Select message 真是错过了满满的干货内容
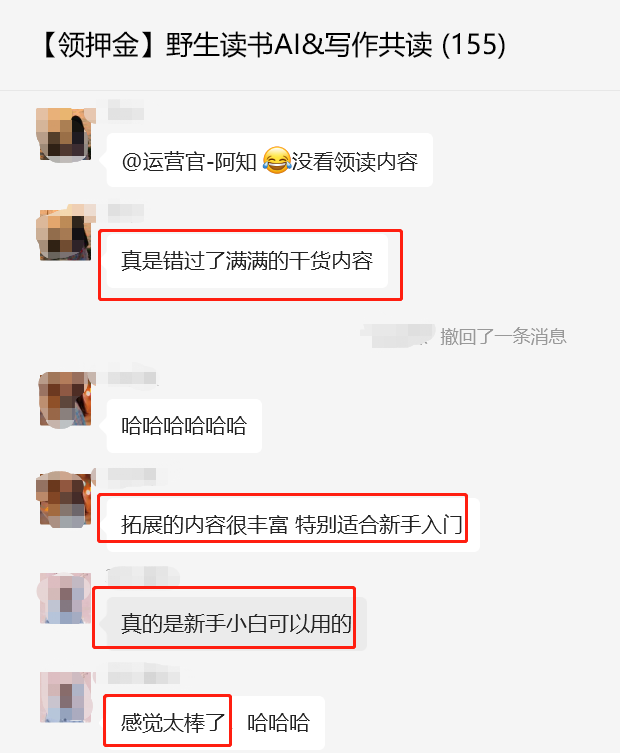Viewport: 620px width, 753px height. (247, 261)
